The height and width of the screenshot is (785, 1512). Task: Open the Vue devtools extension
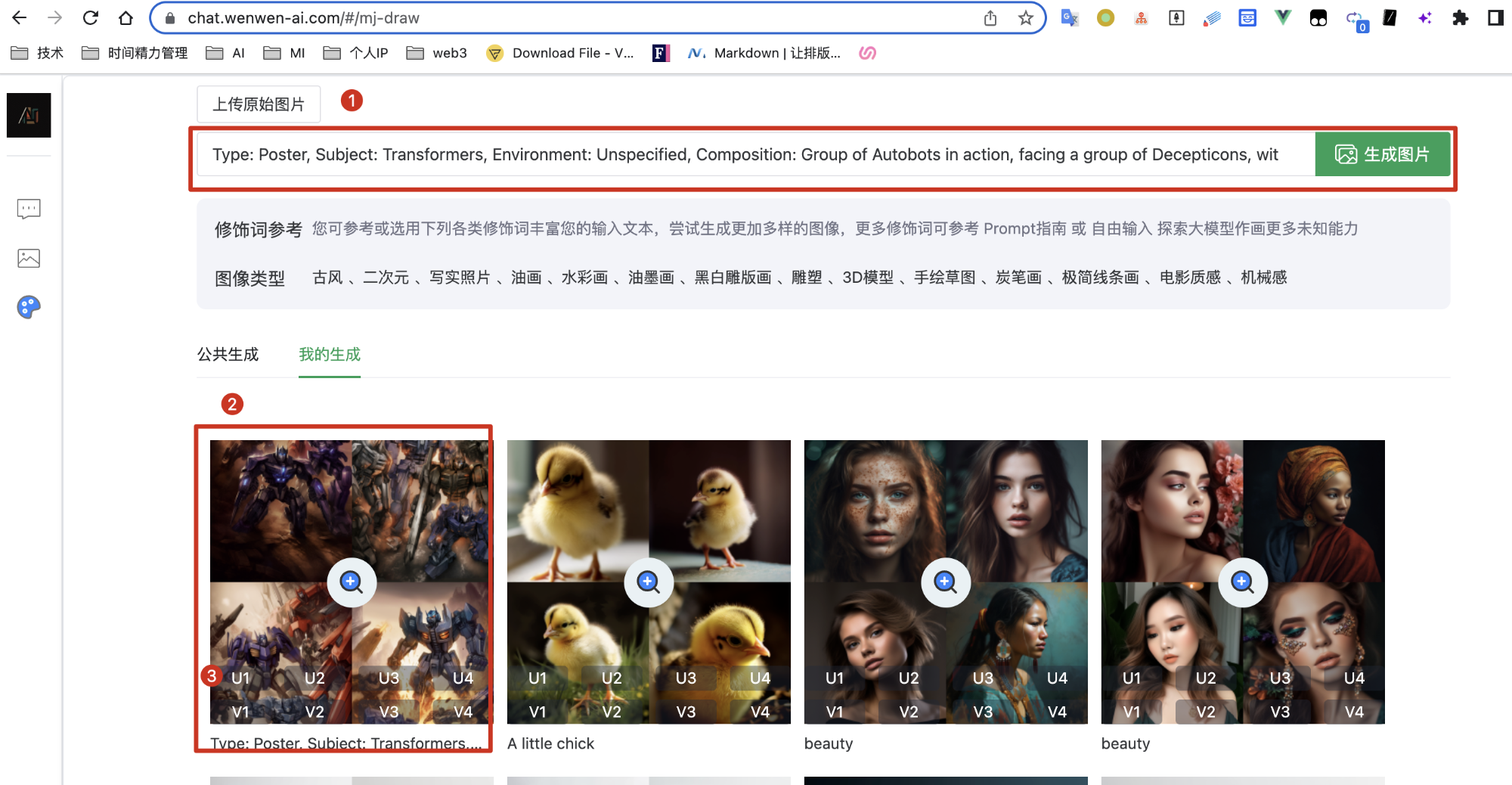[x=1283, y=18]
